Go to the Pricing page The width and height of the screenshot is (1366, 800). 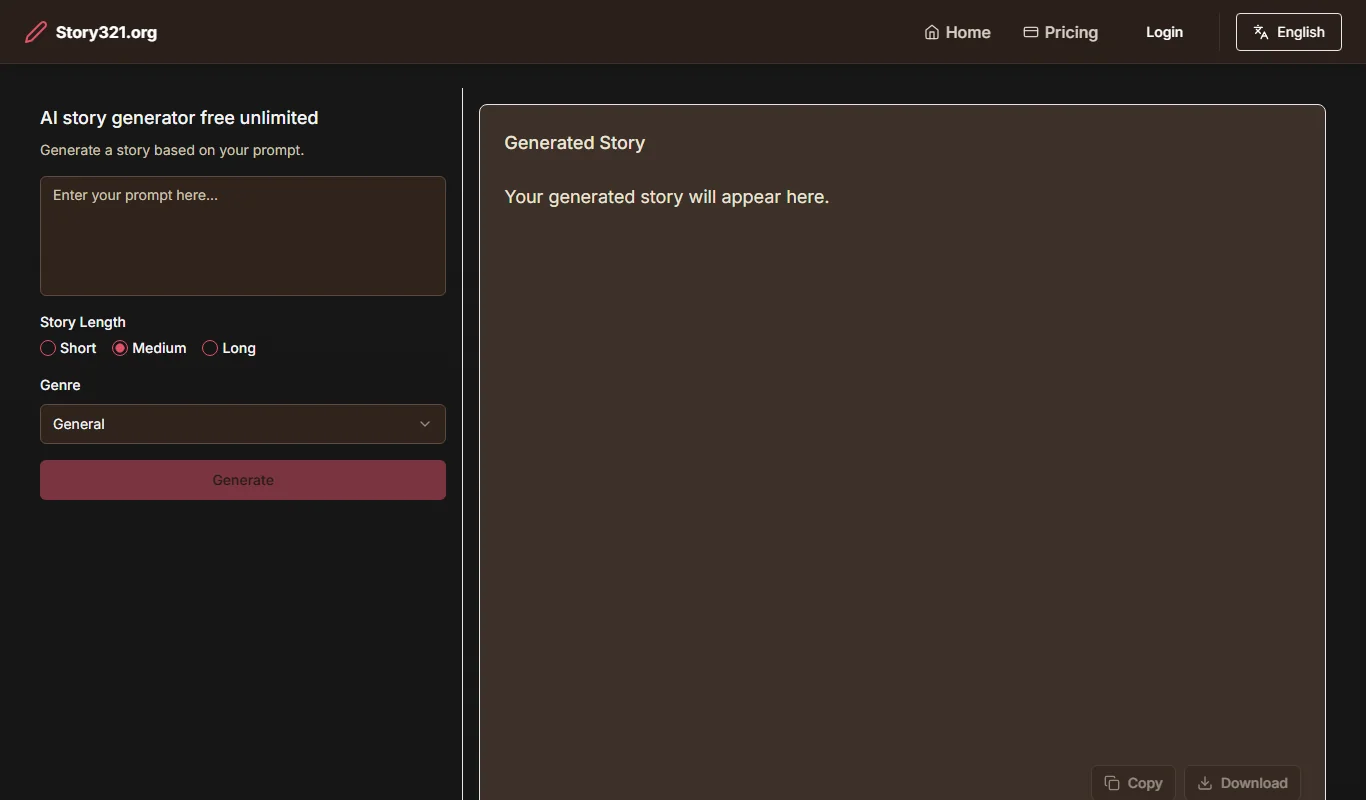[x=1060, y=32]
